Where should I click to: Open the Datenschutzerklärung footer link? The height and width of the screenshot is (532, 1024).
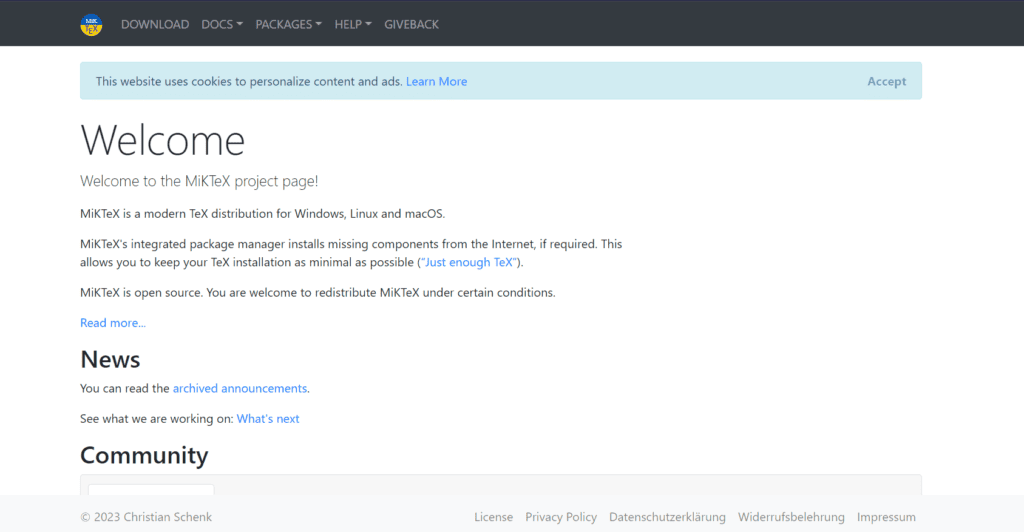point(667,517)
